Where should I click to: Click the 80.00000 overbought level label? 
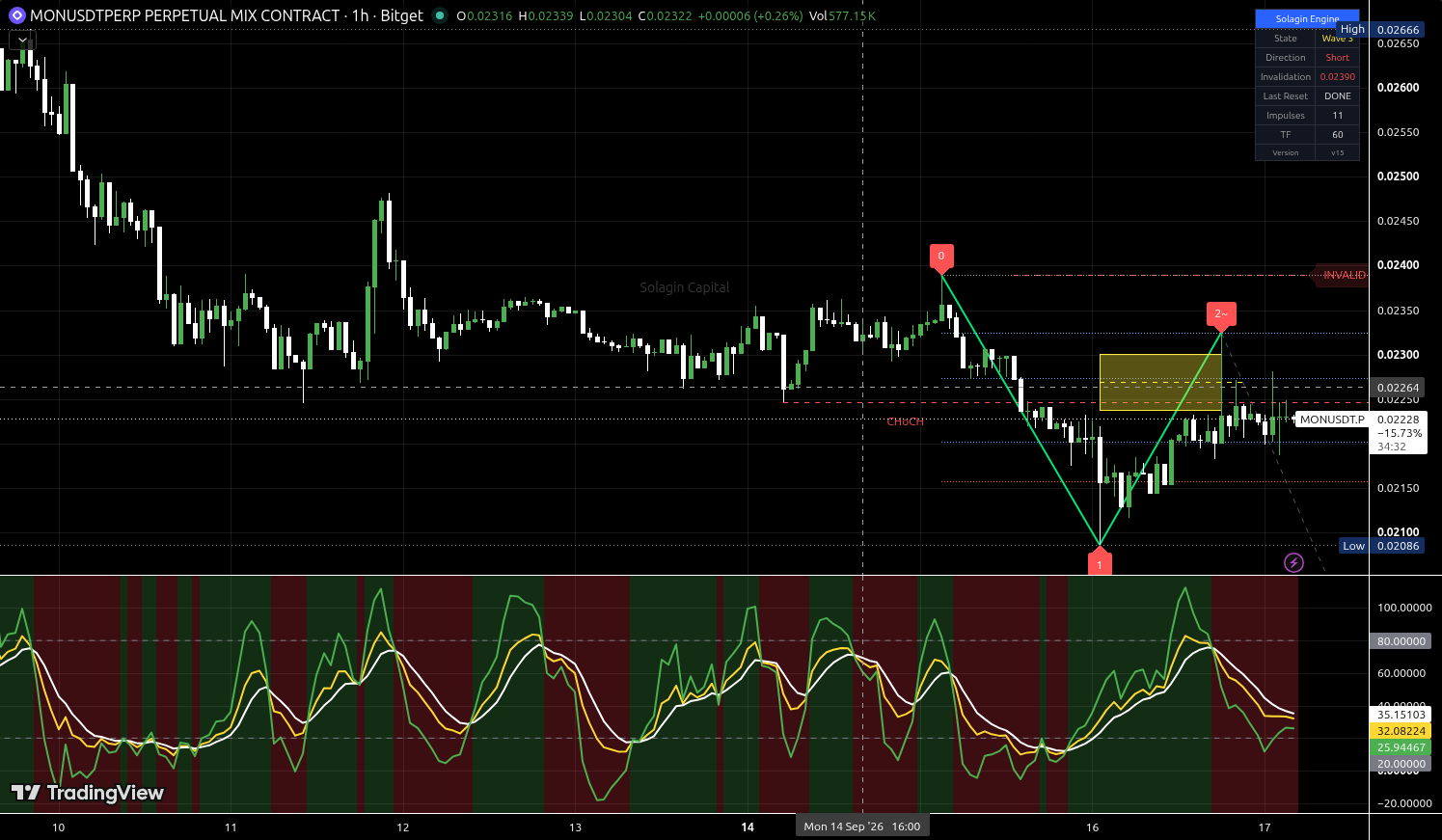[1401, 641]
